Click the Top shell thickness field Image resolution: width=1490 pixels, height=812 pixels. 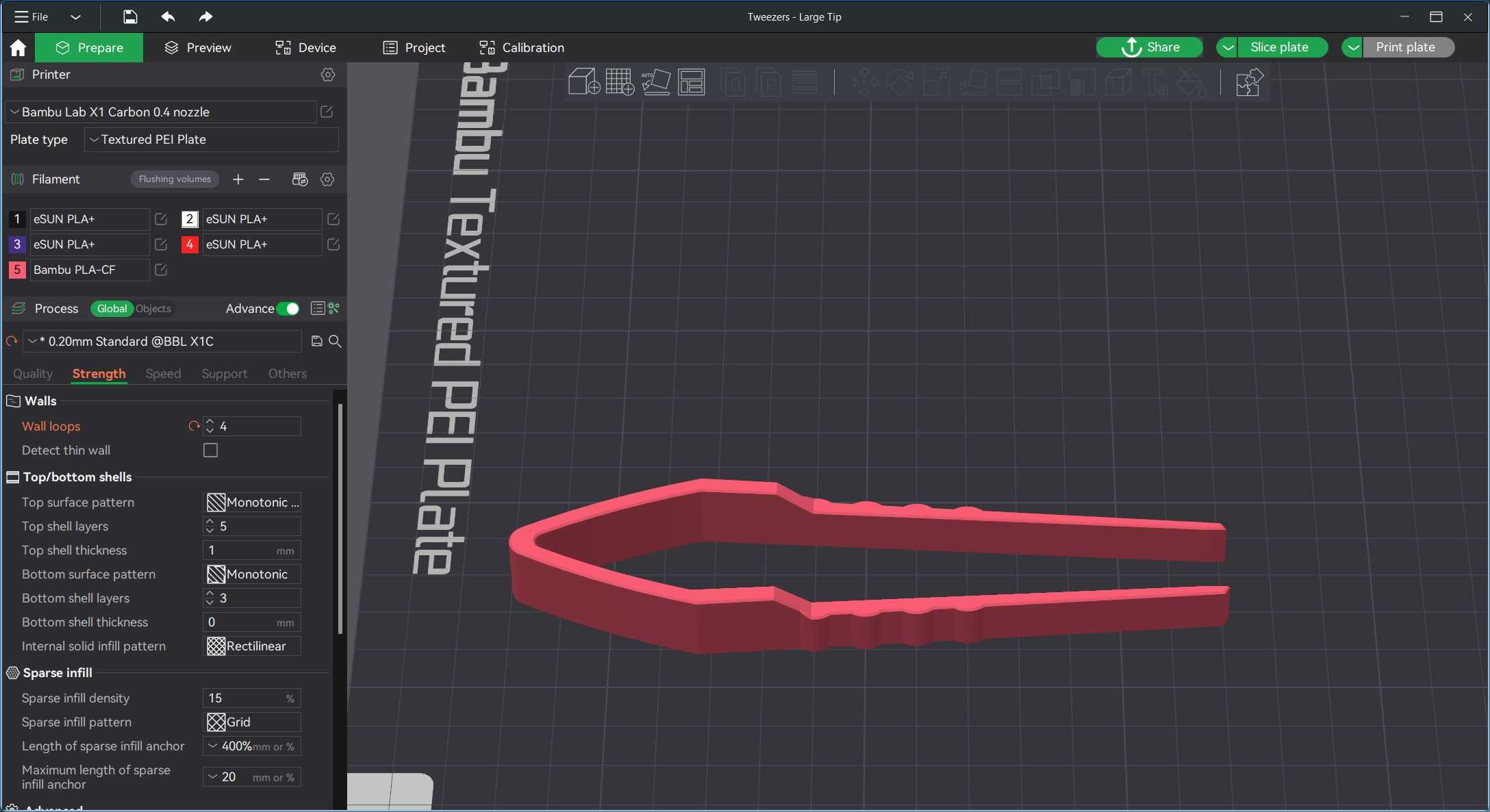click(x=252, y=550)
